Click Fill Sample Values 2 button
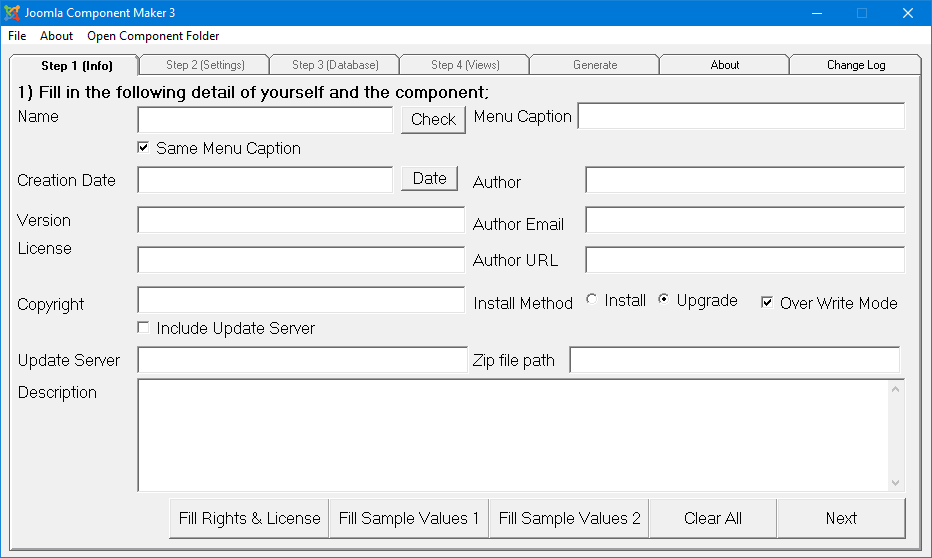 tap(569, 518)
